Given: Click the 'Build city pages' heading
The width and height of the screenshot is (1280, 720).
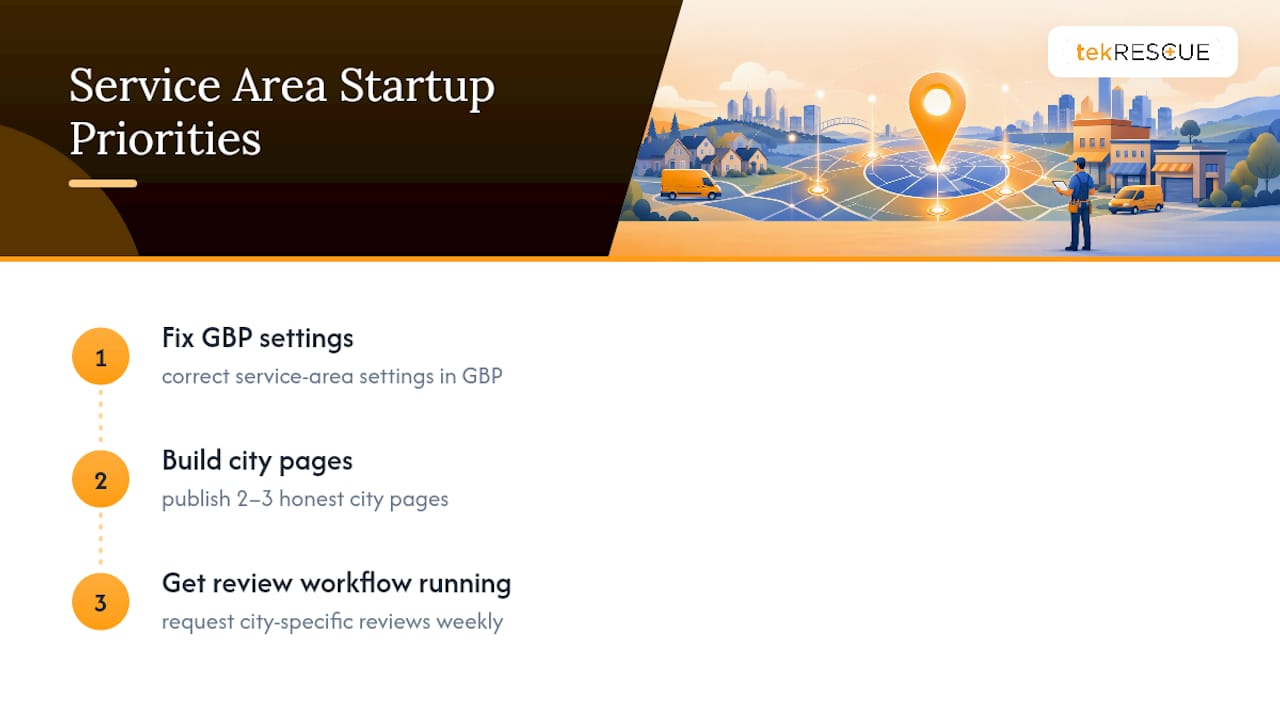Looking at the screenshot, I should coord(257,461).
